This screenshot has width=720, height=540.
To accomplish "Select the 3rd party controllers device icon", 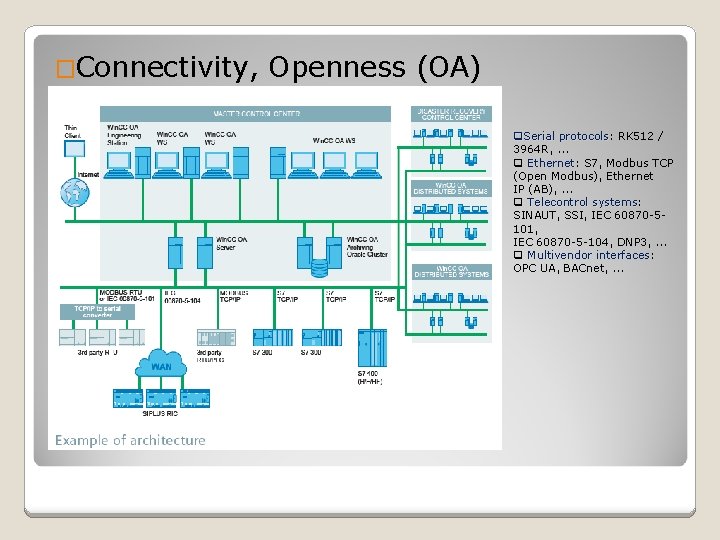I will tap(216, 338).
